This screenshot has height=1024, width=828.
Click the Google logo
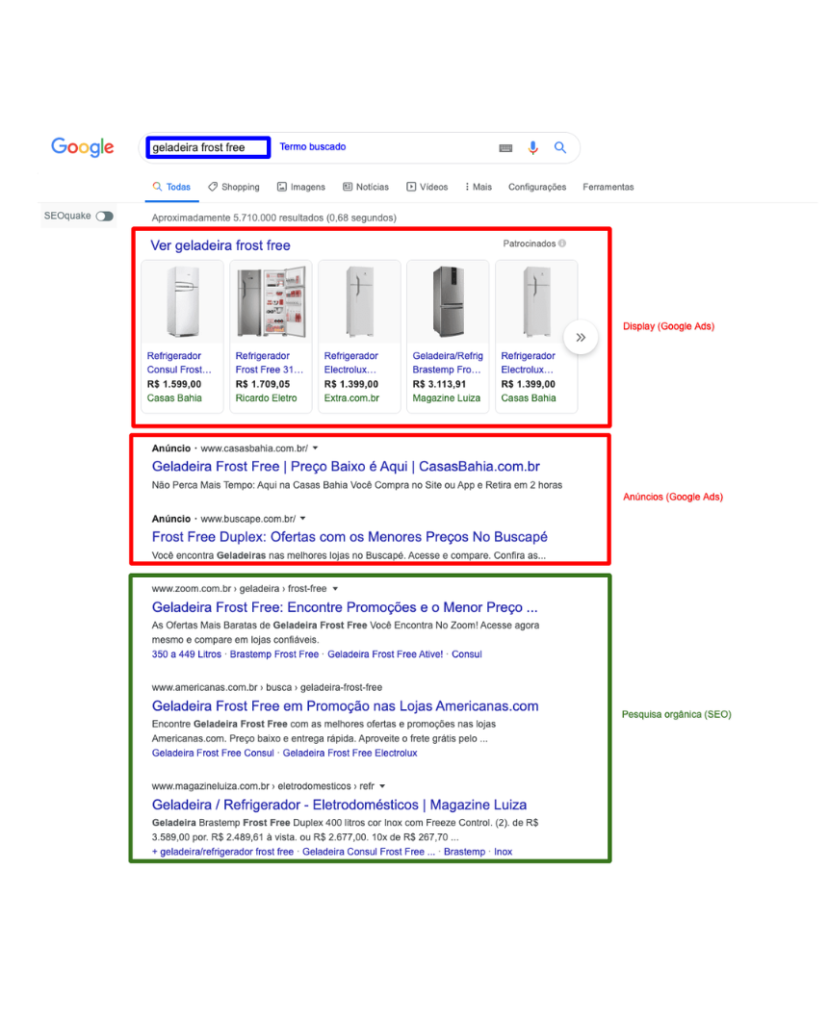81,147
